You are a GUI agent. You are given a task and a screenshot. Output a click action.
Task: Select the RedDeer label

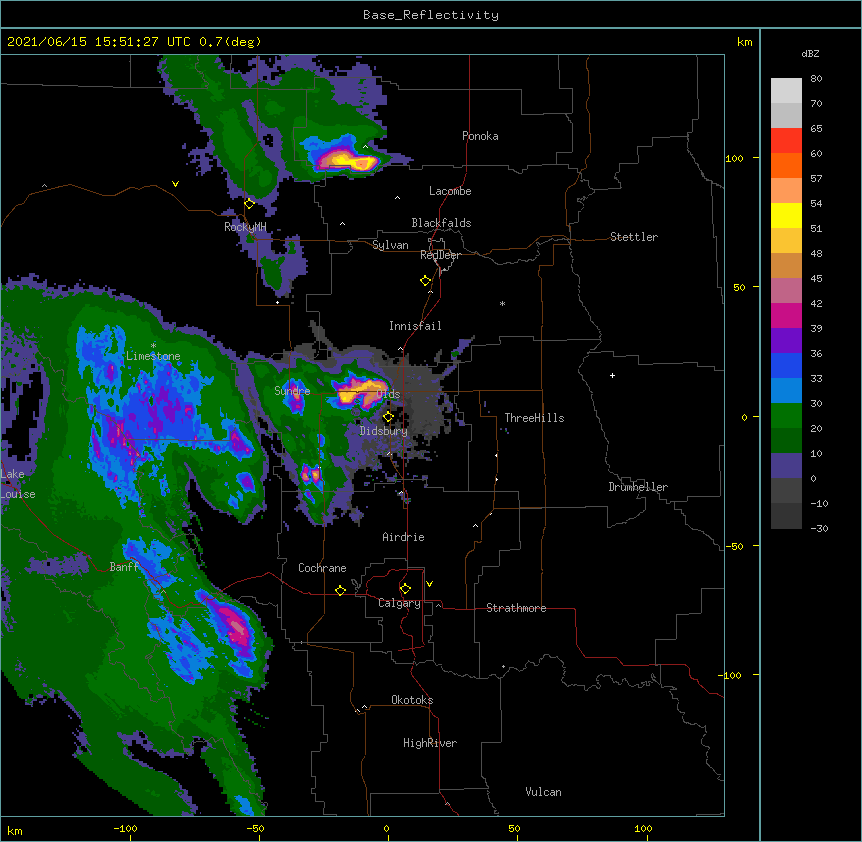tap(440, 255)
